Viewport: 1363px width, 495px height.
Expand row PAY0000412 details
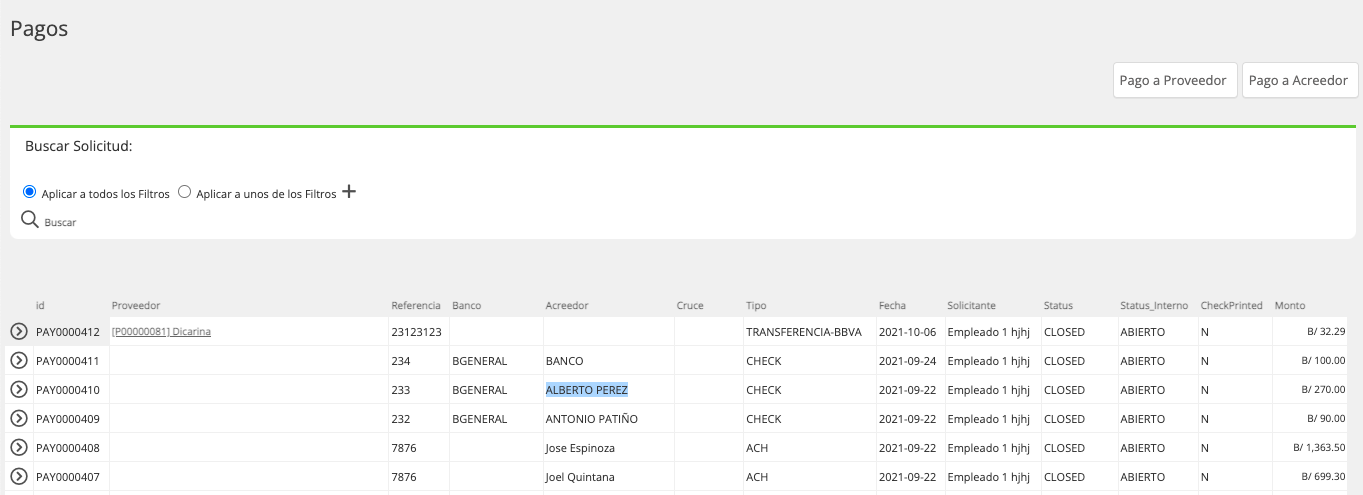18,331
